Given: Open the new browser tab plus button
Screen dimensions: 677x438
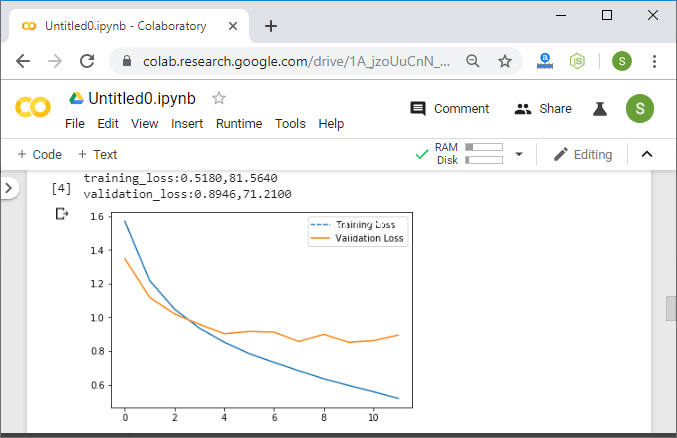Looking at the screenshot, I should coord(270,26).
